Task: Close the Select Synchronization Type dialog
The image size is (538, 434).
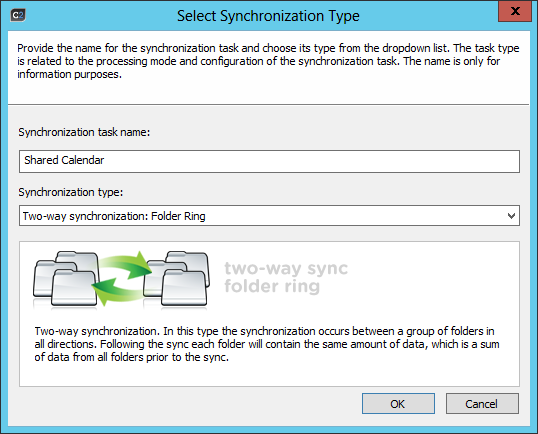Action: pos(515,11)
